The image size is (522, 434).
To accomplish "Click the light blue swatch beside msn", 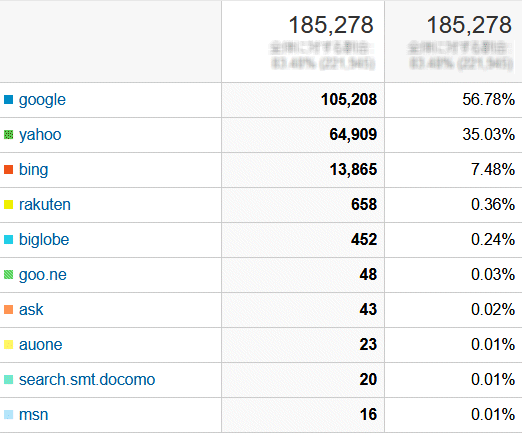I will pos(8,415).
